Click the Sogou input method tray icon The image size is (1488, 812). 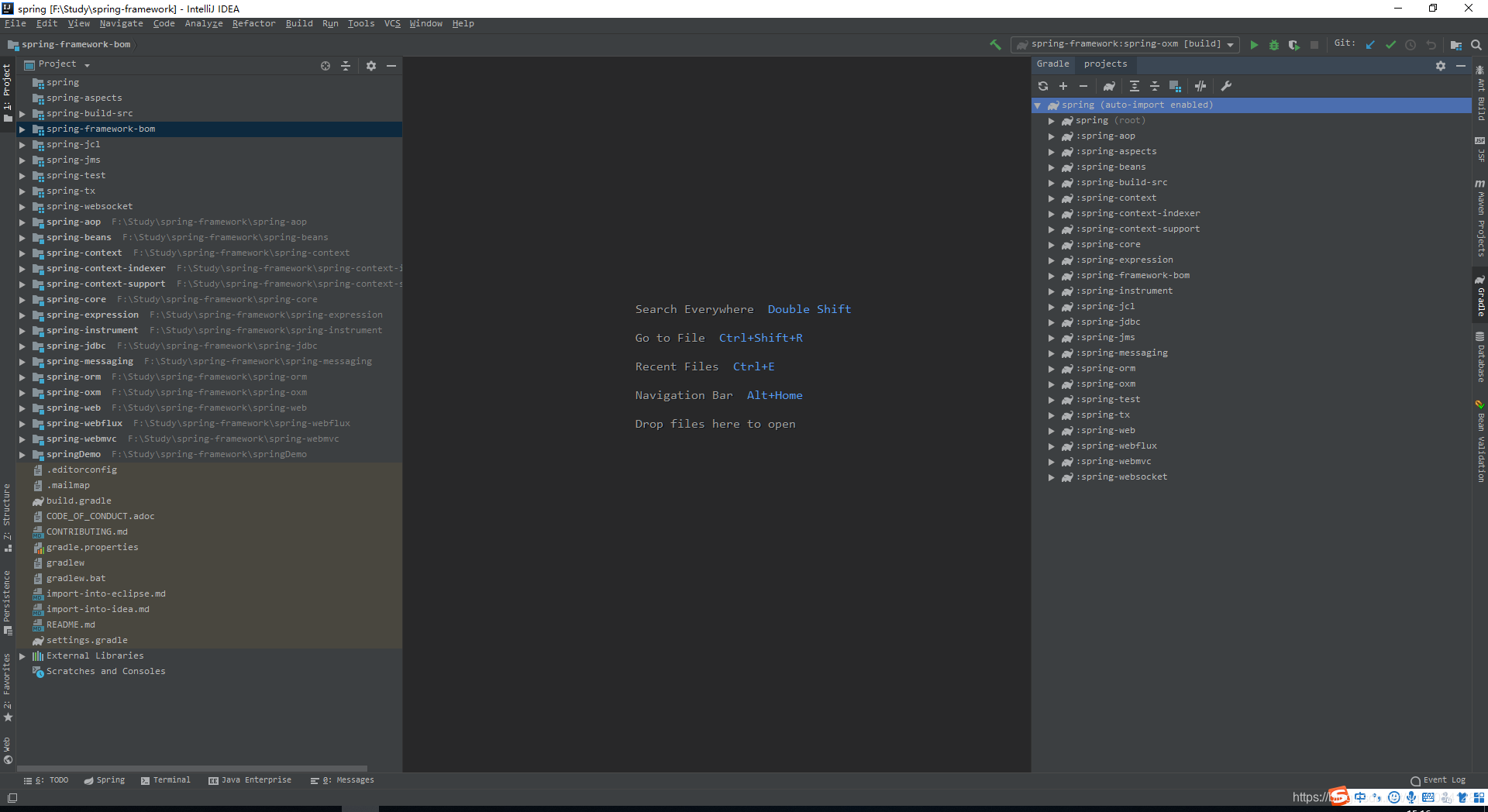pyautogui.click(x=1338, y=797)
